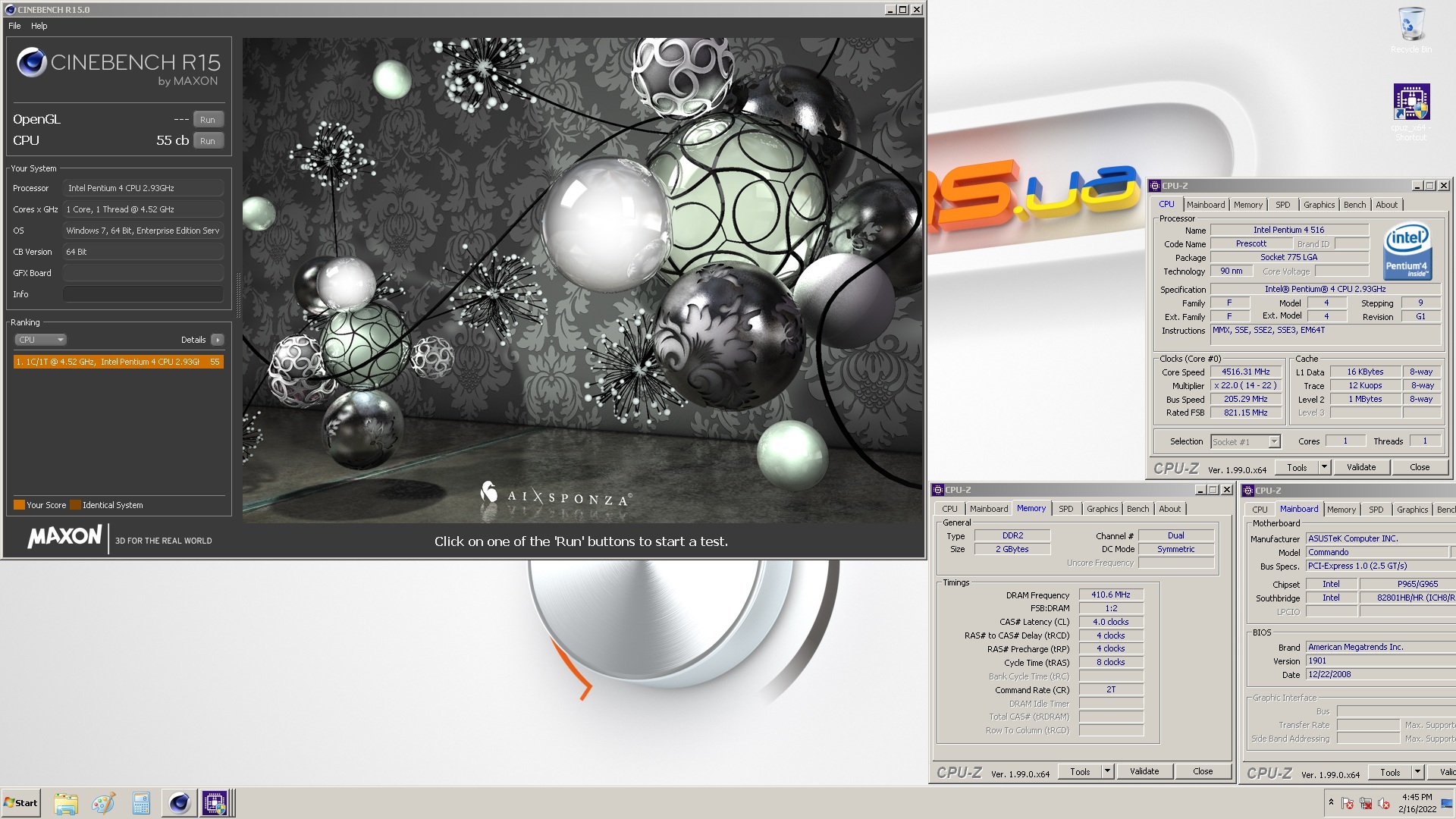Viewport: 1456px width, 819px height.
Task: Click the CPU-Z mainboard window title icon
Action: tap(1248, 491)
